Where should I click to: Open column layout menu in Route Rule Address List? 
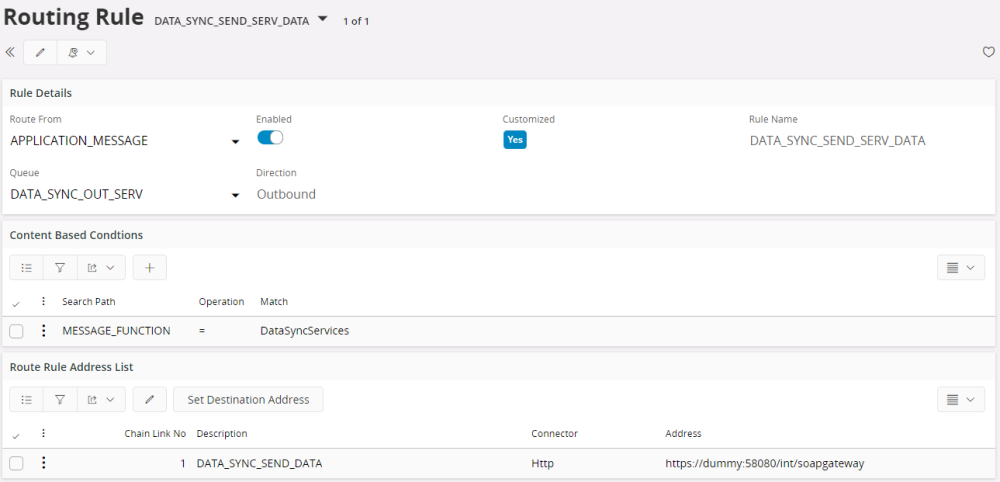click(960, 400)
